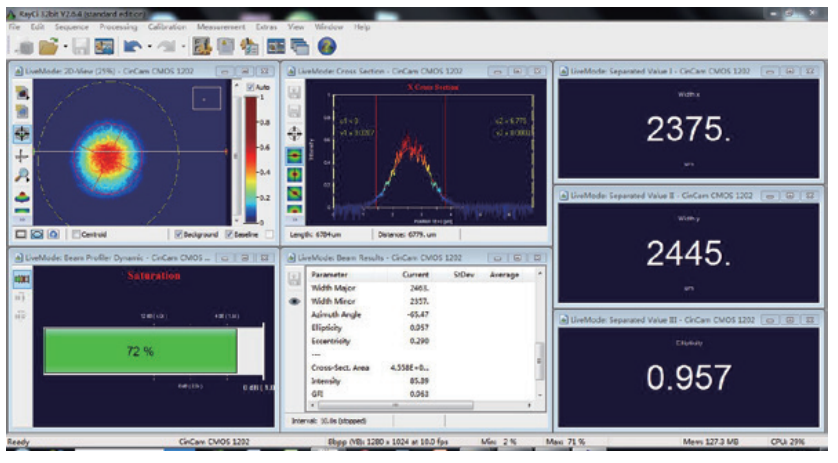Click the eye icon in Beam Results panel
The width and height of the screenshot is (838, 463).
click(x=295, y=299)
